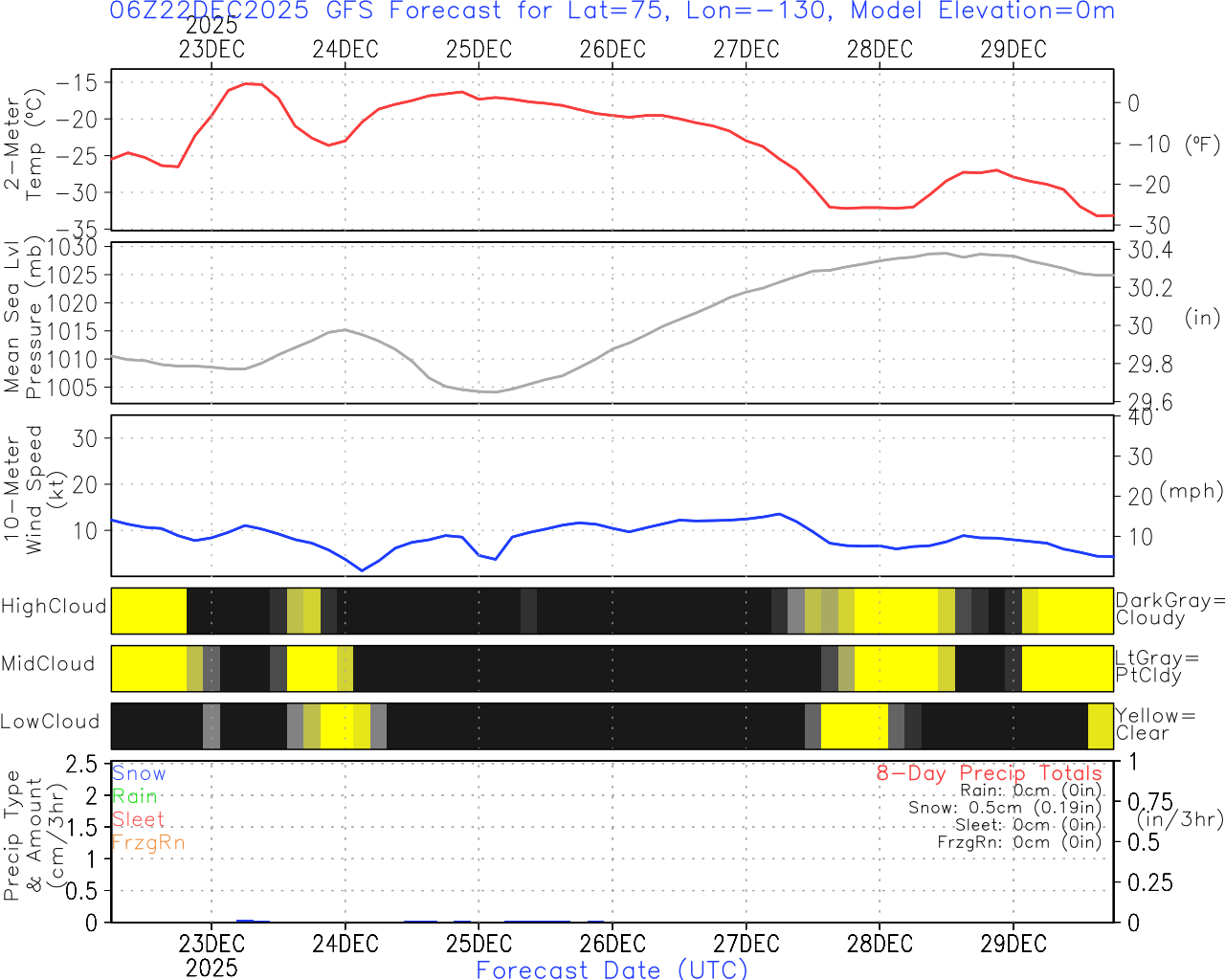Click the HighCloud row label

[x=54, y=607]
